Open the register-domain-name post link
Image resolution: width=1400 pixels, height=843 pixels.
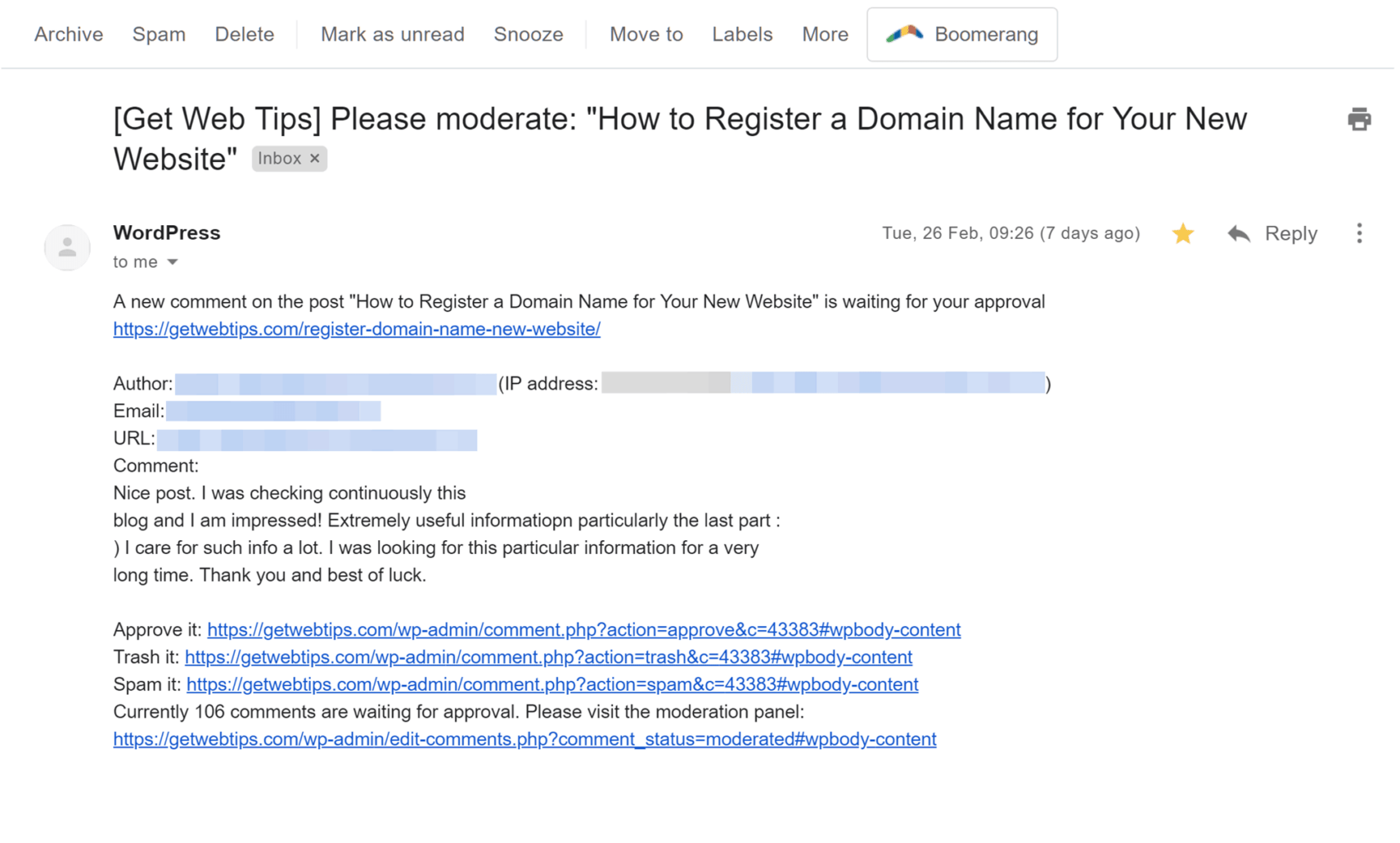coord(357,328)
